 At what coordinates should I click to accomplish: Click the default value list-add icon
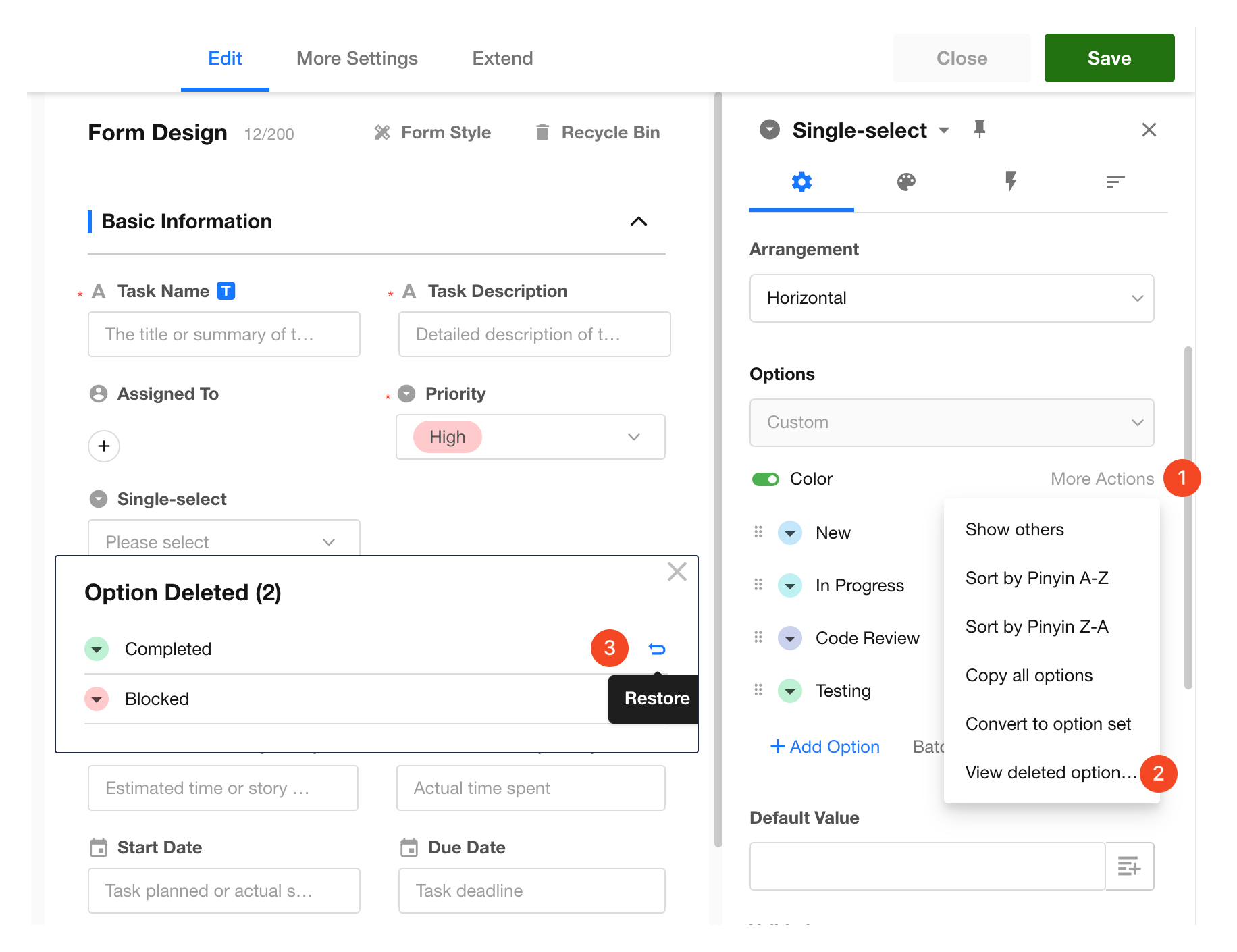pos(1129,866)
